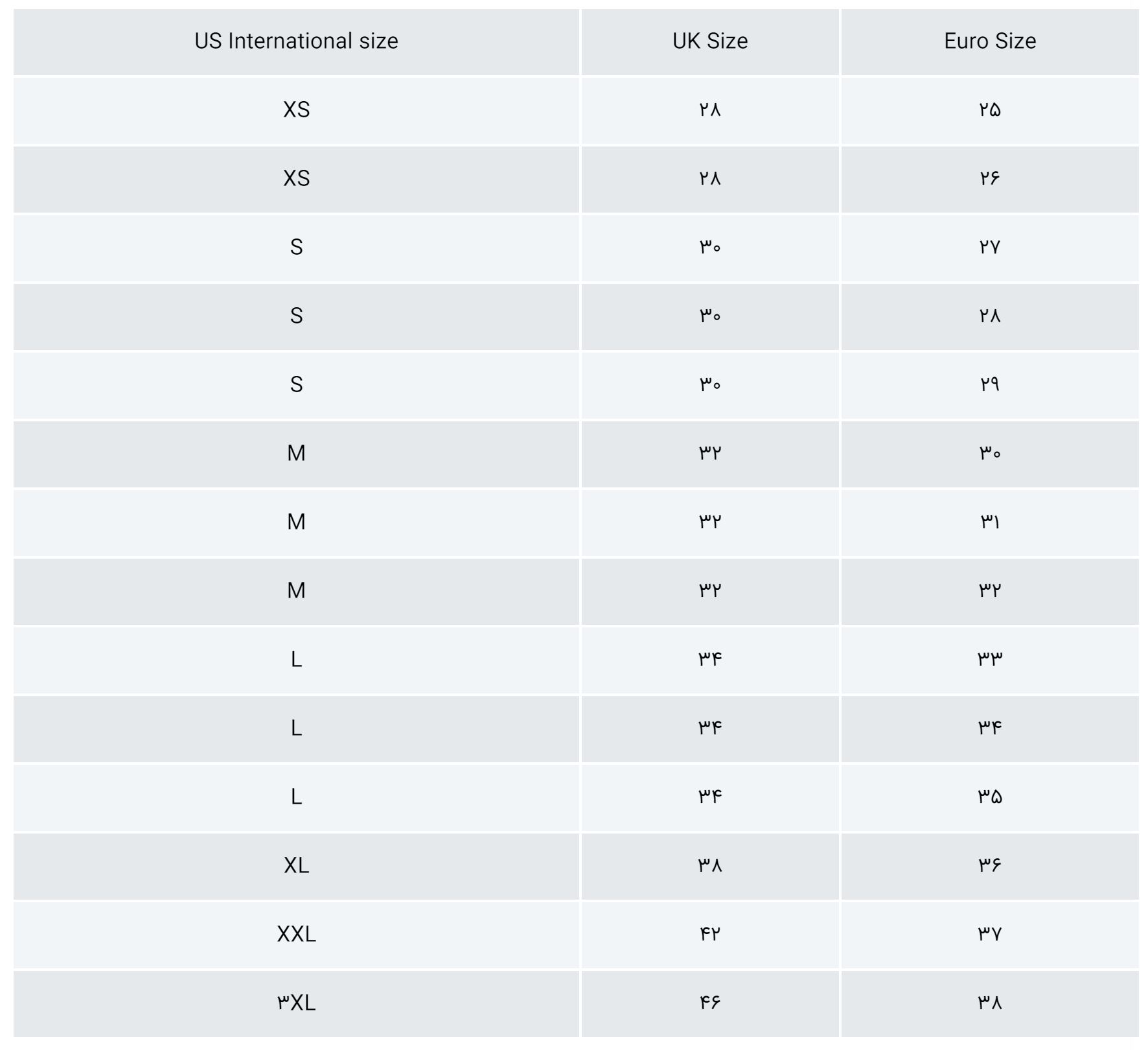
Task: Click the 'US International size' column header
Action: pos(296,41)
